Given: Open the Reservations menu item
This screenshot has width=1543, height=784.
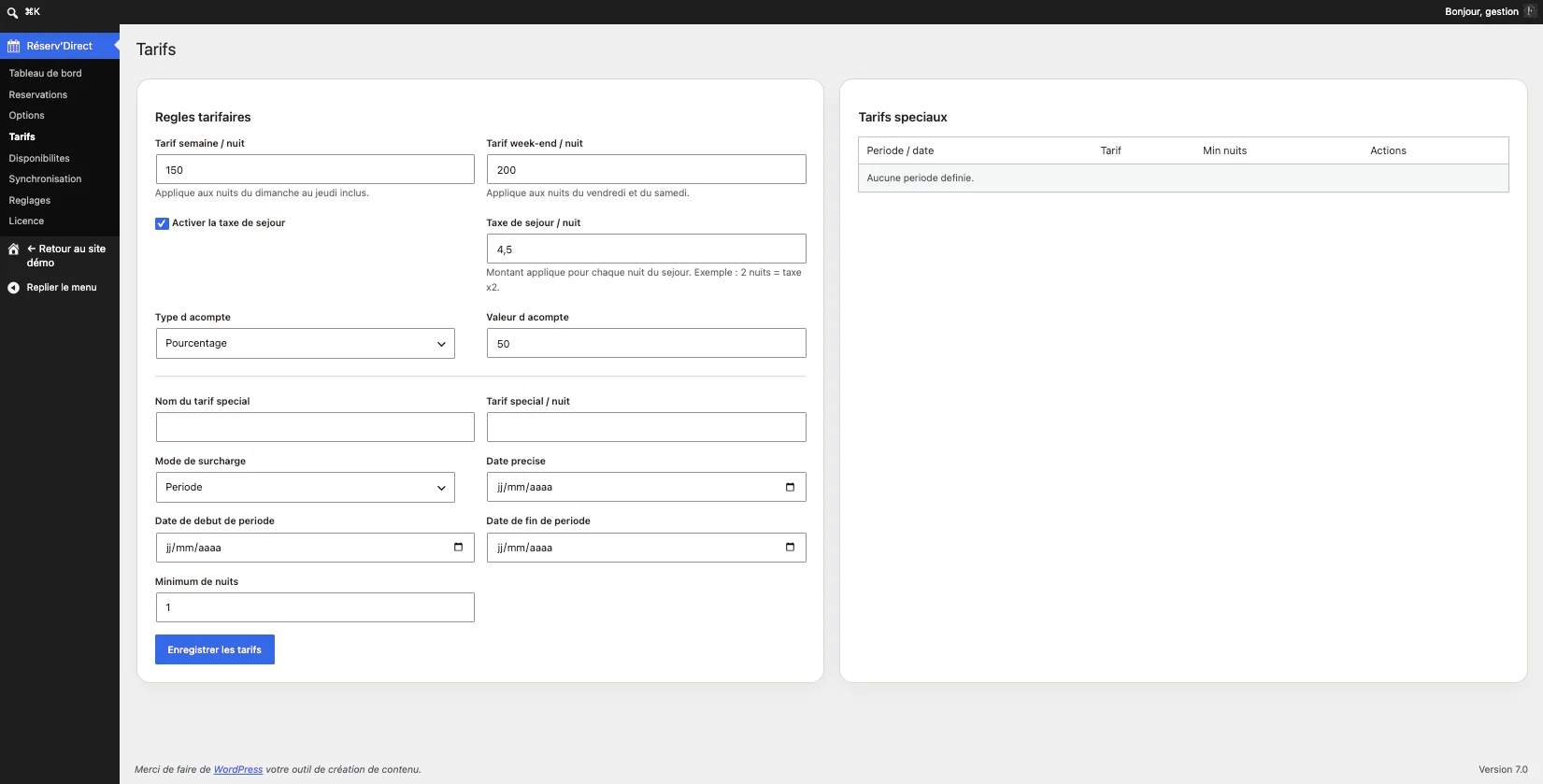Looking at the screenshot, I should [38, 94].
